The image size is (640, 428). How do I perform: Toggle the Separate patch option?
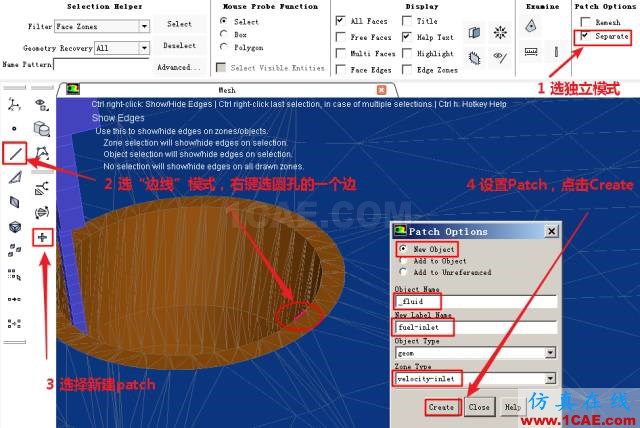[x=585, y=36]
